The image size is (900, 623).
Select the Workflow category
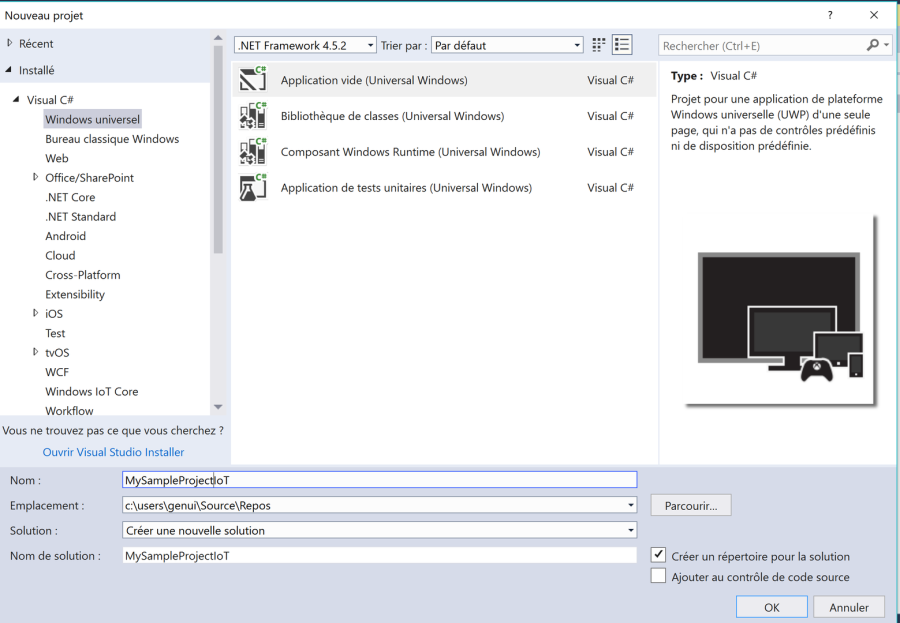point(69,411)
